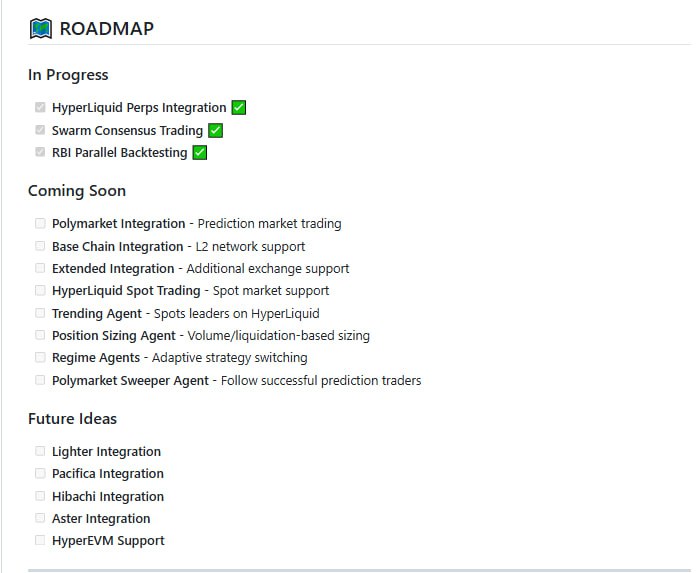Screen dimensions: 699x573
Task: Click green checkmark beside Swarm Consensus Trading
Action: click(215, 130)
